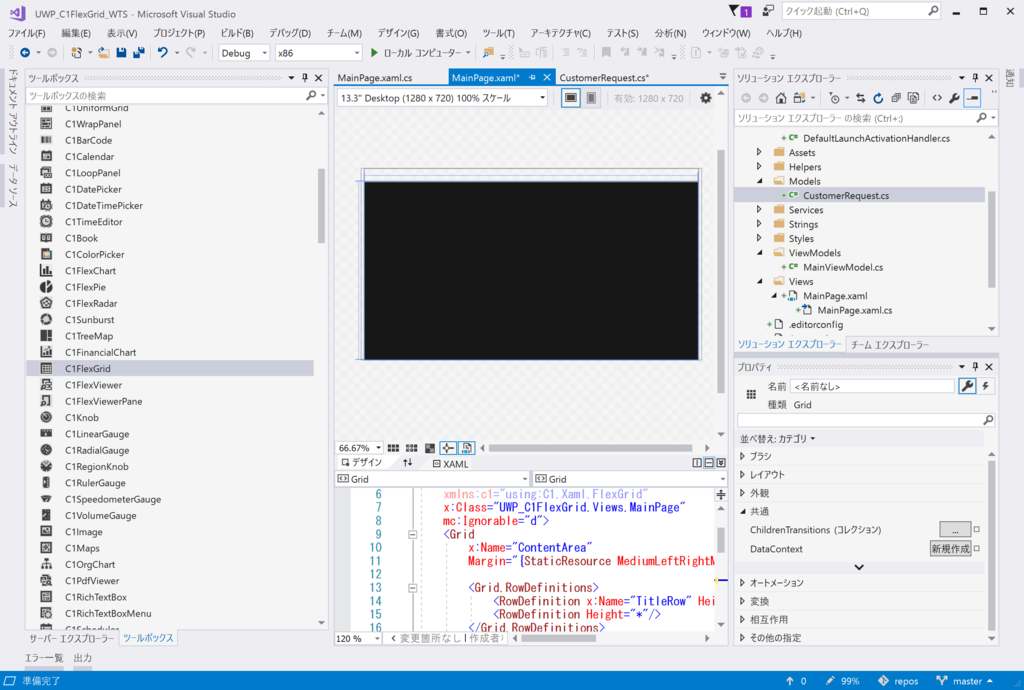Image resolution: width=1024 pixels, height=690 pixels.
Task: Open the エラー一覧 panel
Action: [44, 657]
